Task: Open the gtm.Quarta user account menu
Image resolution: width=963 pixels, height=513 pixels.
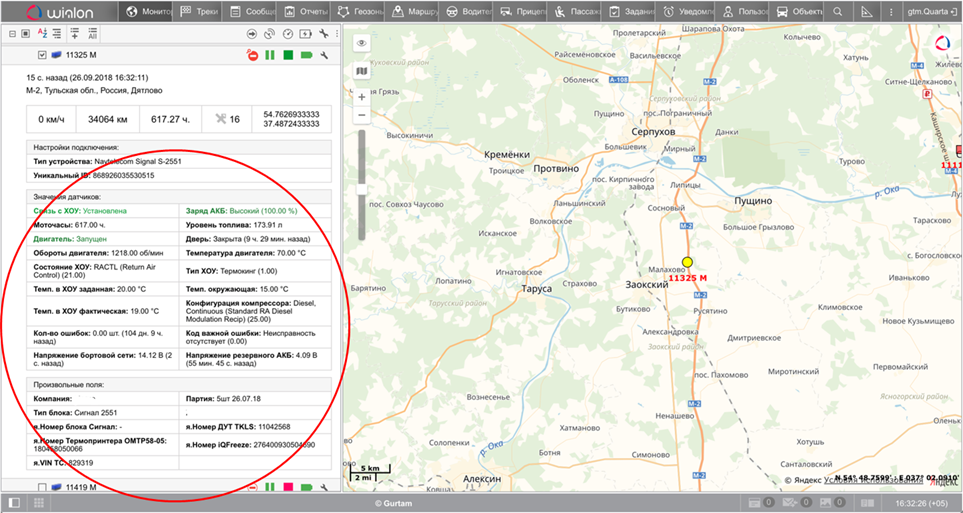Action: (x=922, y=12)
